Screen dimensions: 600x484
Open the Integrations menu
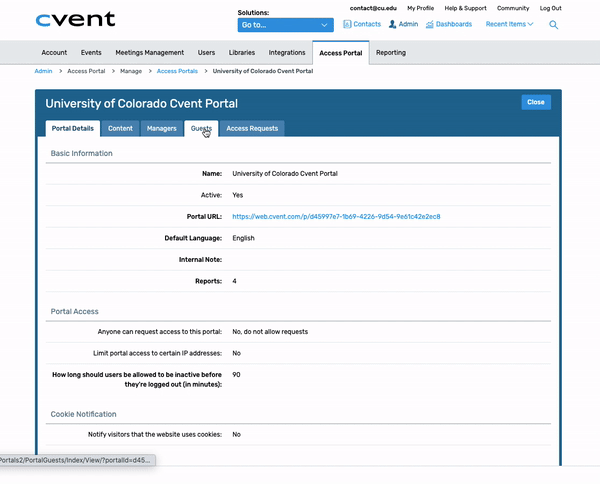coord(287,52)
